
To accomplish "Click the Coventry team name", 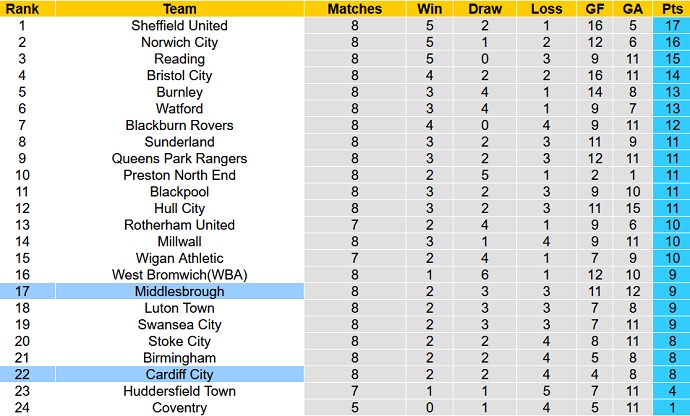I will pyautogui.click(x=179, y=407).
